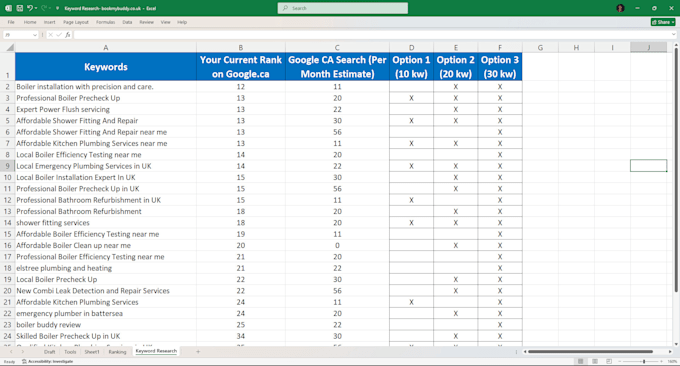Click the zoom in plus icon
Viewport: 680px width, 366px height.
pos(662,361)
